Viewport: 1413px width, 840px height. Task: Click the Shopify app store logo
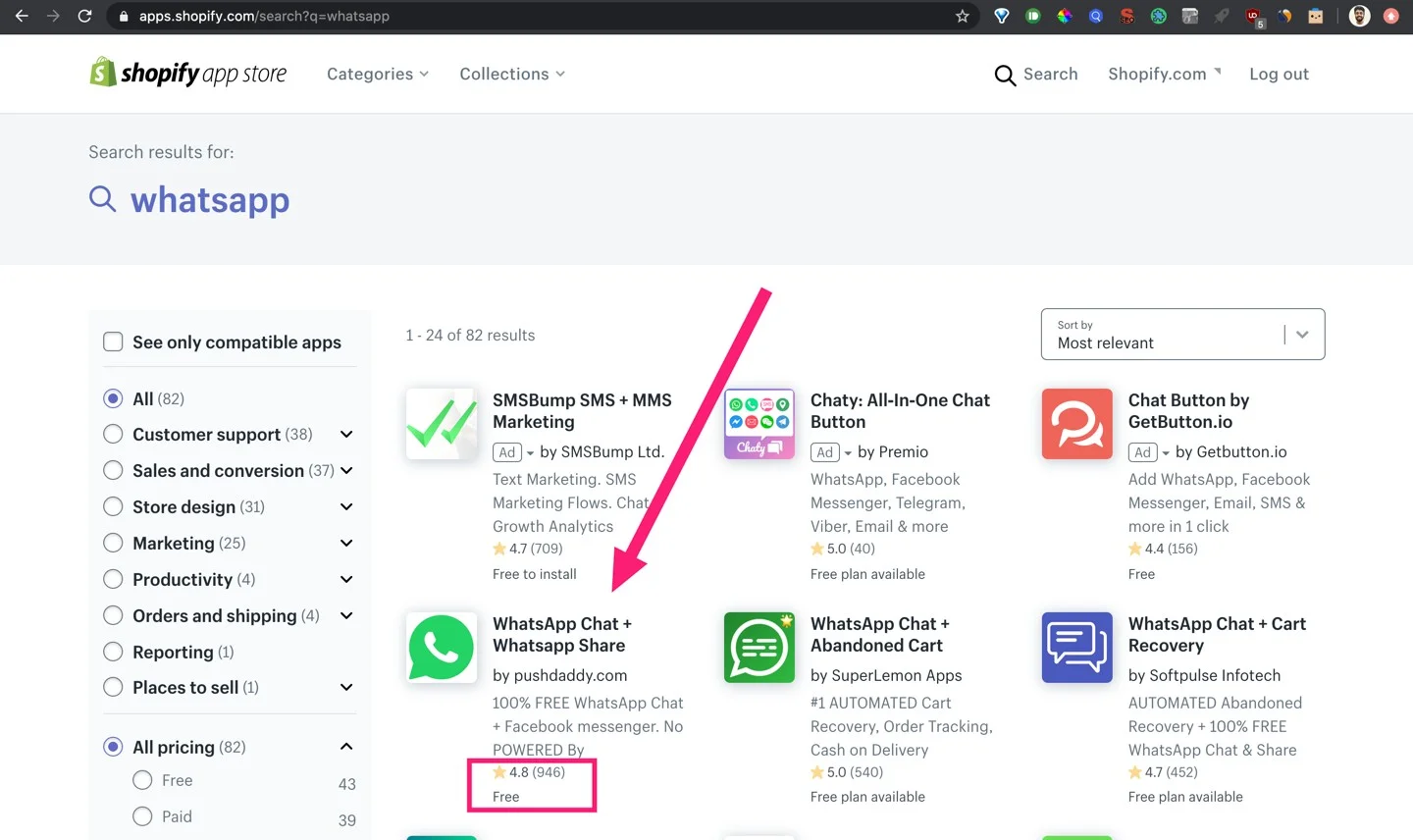pos(188,74)
